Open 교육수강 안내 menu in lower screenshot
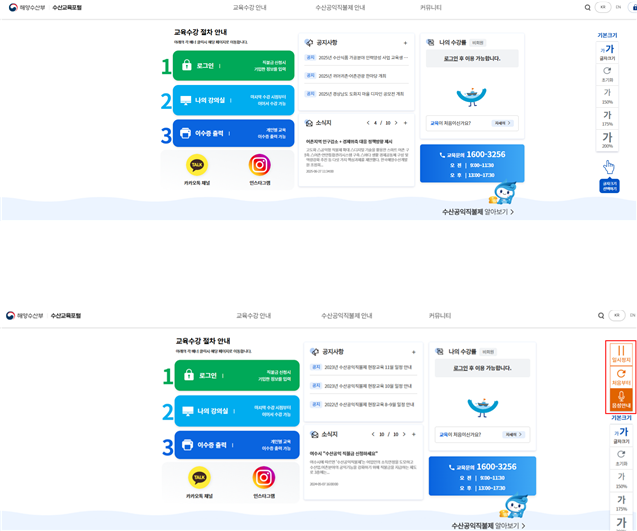The image size is (637, 531). pyautogui.click(x=254, y=315)
